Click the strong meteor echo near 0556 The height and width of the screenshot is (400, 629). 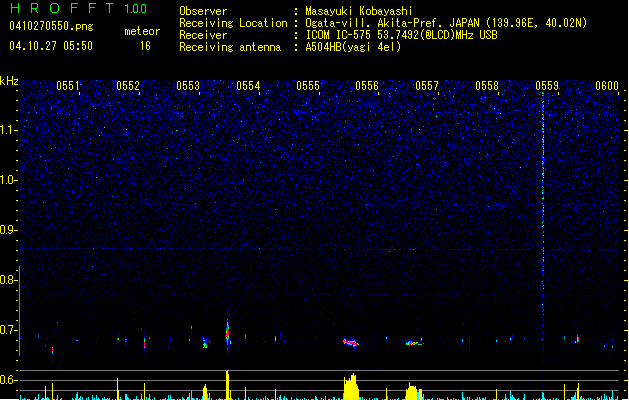pyautogui.click(x=351, y=343)
